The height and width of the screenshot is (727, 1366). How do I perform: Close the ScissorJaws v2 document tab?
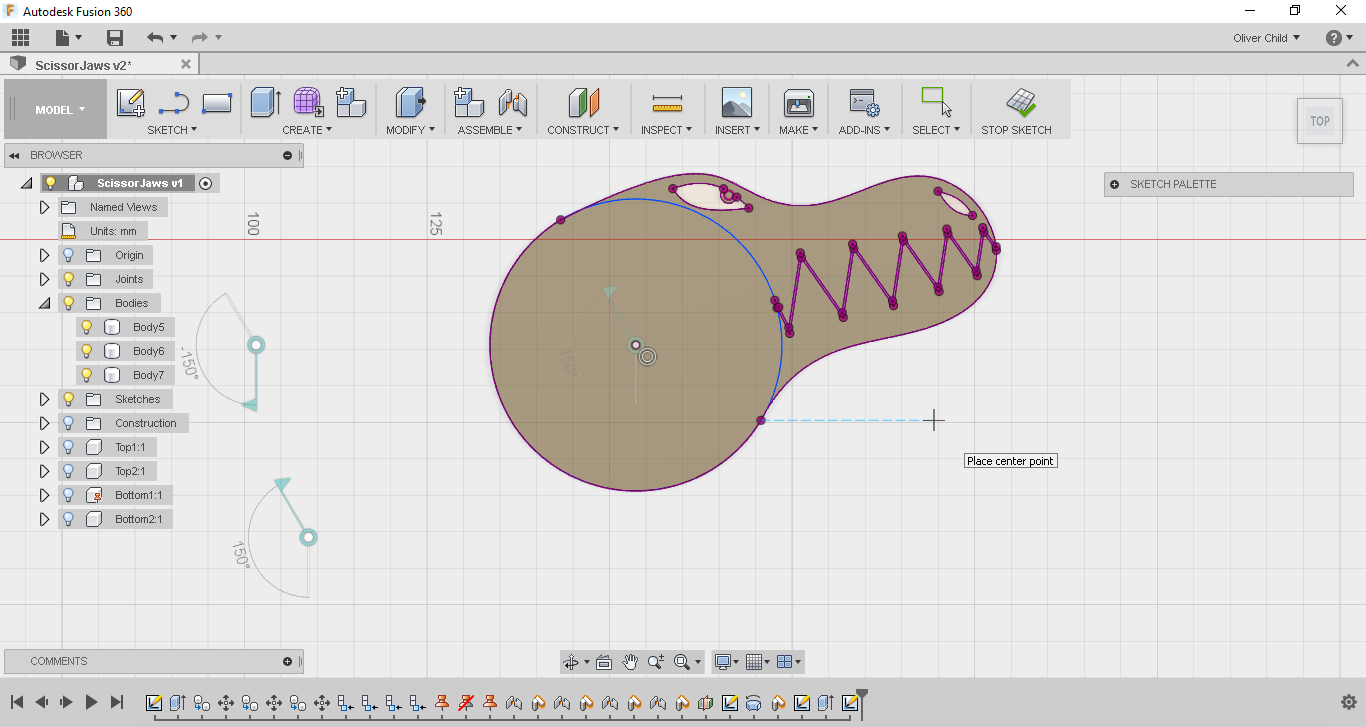point(185,64)
